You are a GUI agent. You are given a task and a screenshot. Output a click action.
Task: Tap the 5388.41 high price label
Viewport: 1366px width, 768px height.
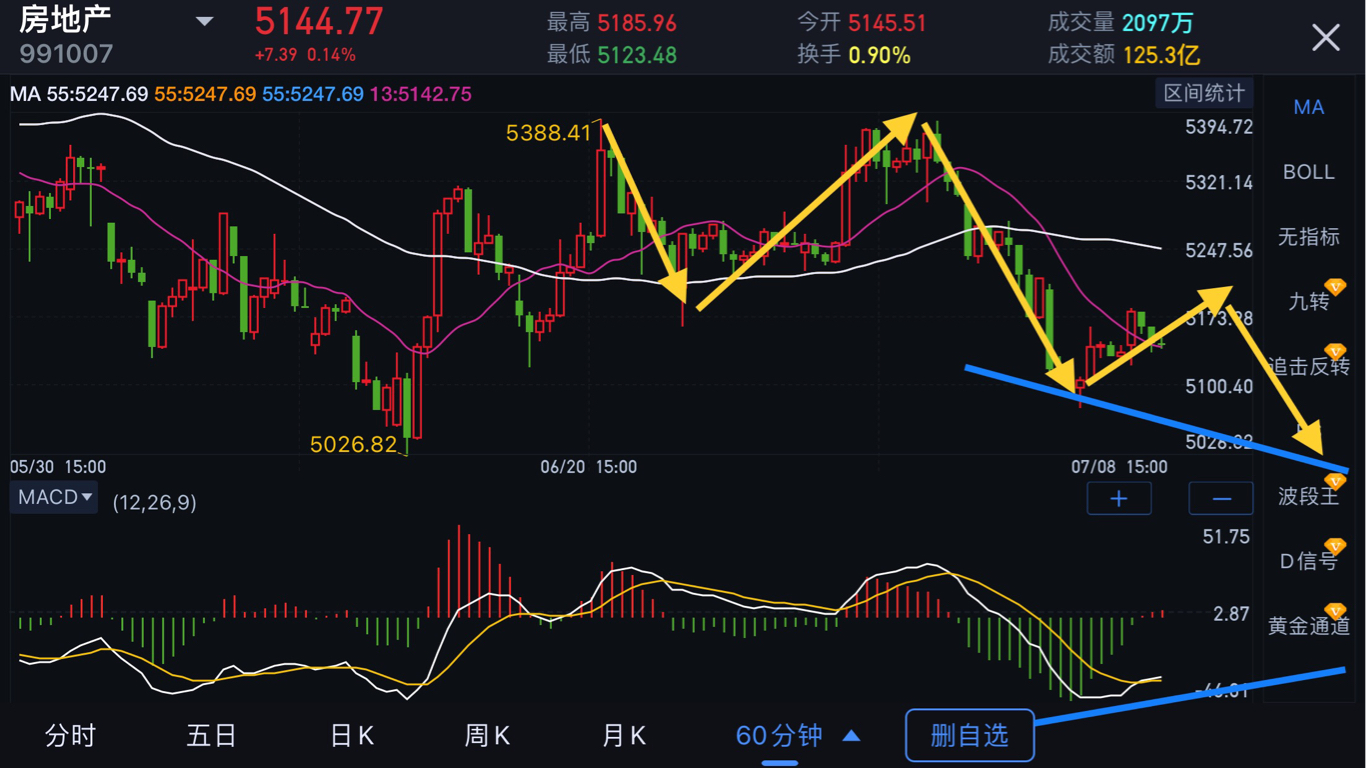(549, 132)
